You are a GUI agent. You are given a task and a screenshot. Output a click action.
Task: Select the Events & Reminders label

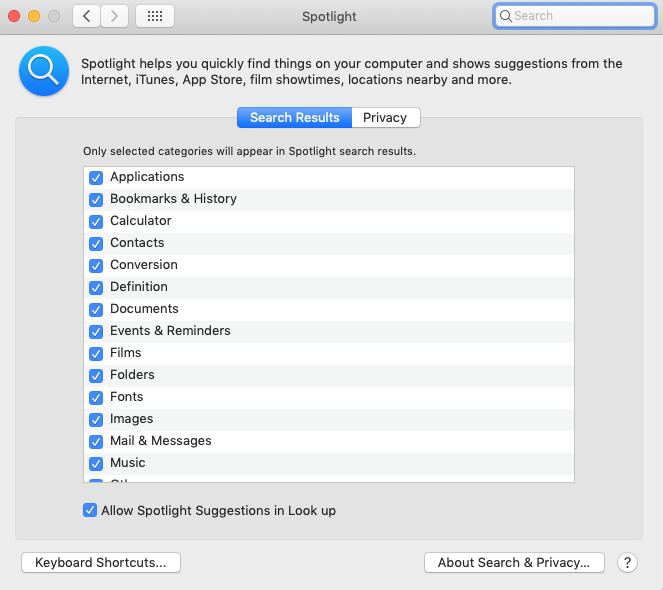pyautogui.click(x=170, y=331)
